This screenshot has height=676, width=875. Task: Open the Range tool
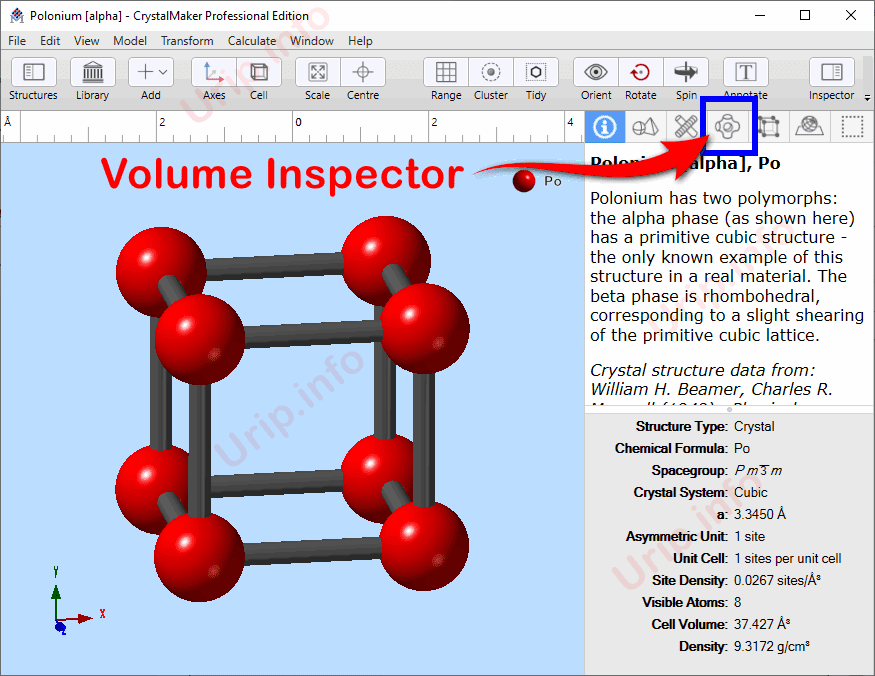click(446, 72)
